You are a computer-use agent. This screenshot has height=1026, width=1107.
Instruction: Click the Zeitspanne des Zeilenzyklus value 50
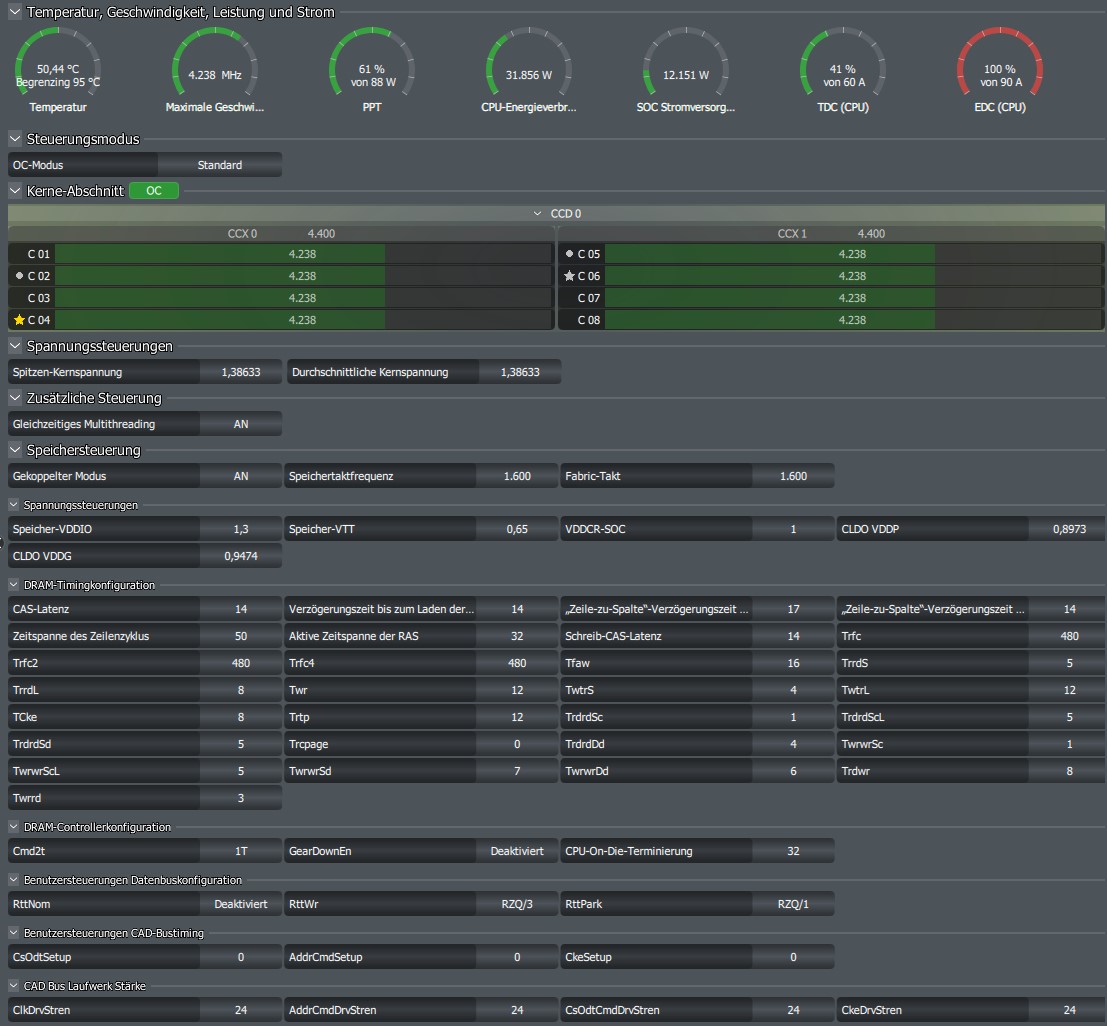(241, 636)
